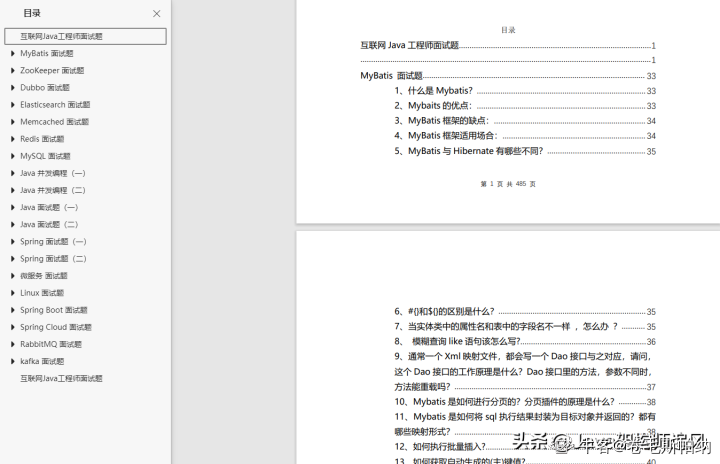Expand the Elasticsearch 面试题 outline arrow
The image size is (720, 464).
click(x=13, y=105)
